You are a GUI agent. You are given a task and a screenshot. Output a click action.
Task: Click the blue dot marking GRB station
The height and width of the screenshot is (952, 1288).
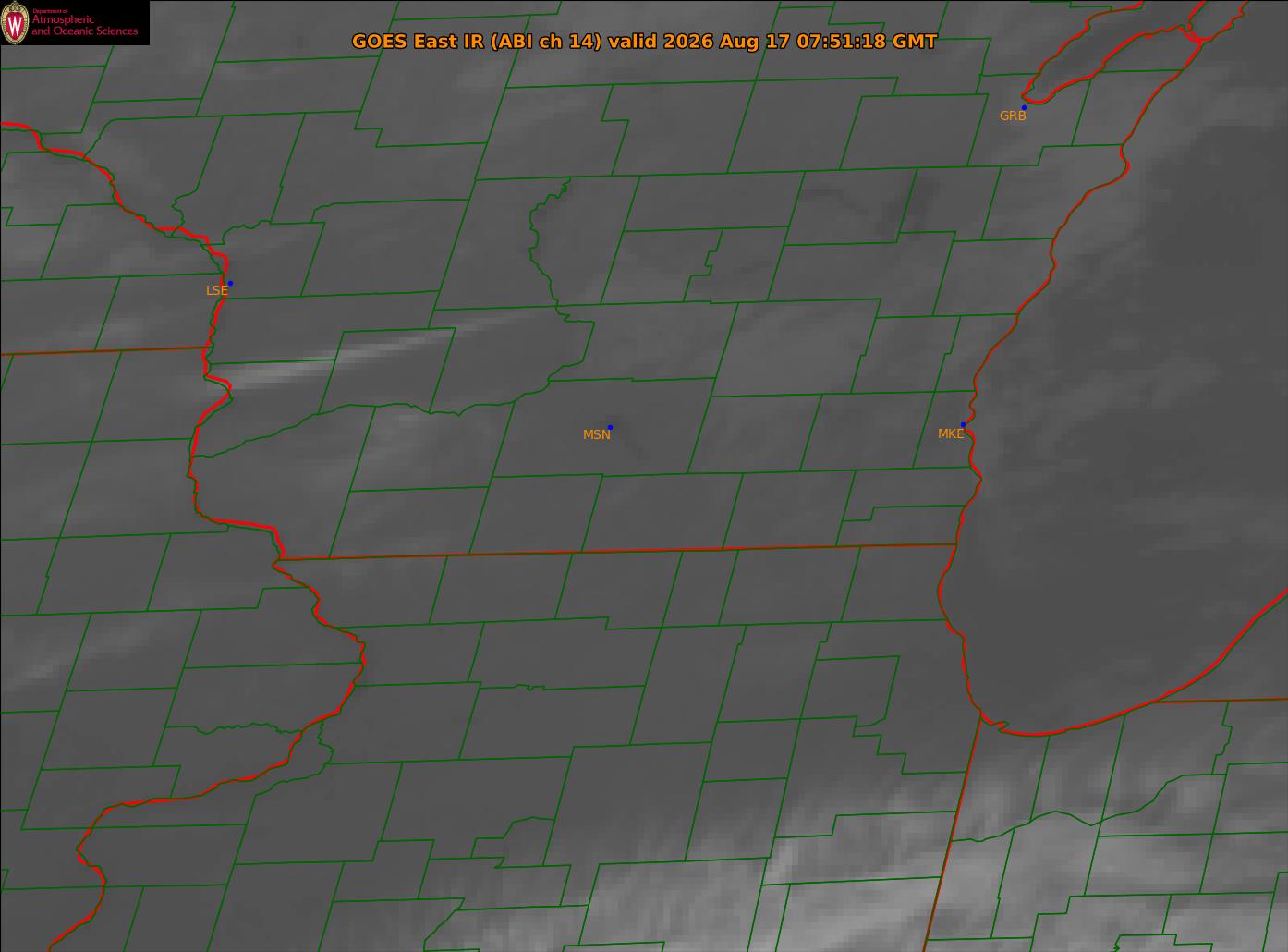pyautogui.click(x=1024, y=107)
